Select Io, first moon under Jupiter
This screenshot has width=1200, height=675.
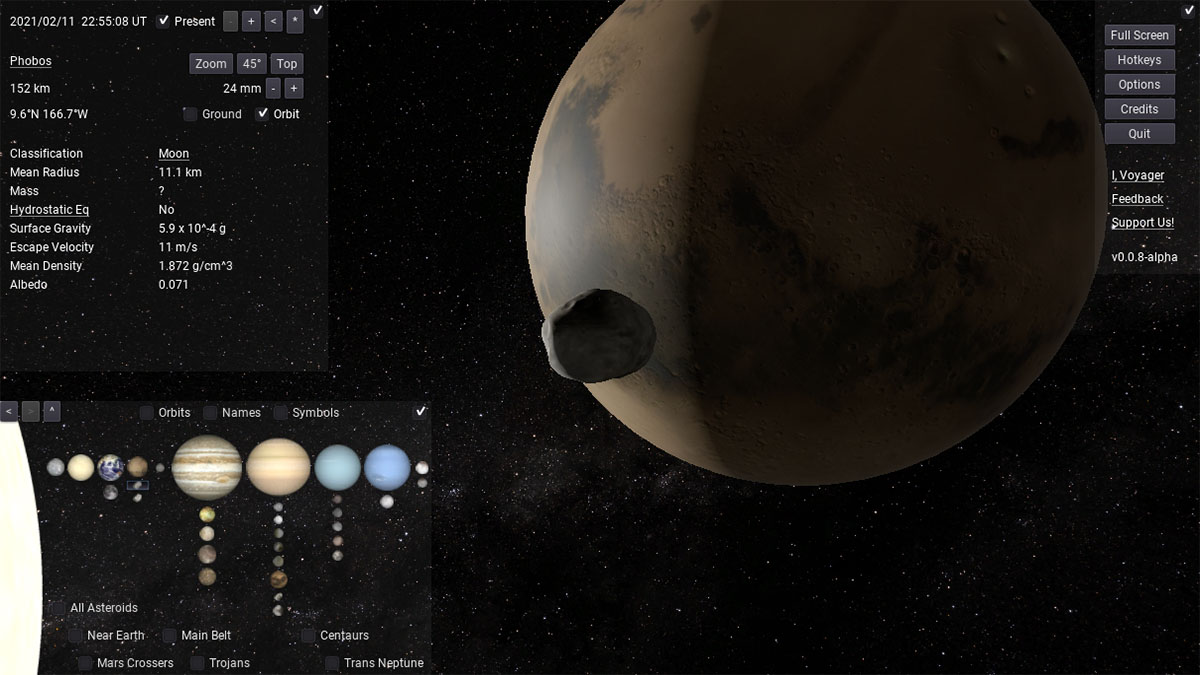click(207, 514)
